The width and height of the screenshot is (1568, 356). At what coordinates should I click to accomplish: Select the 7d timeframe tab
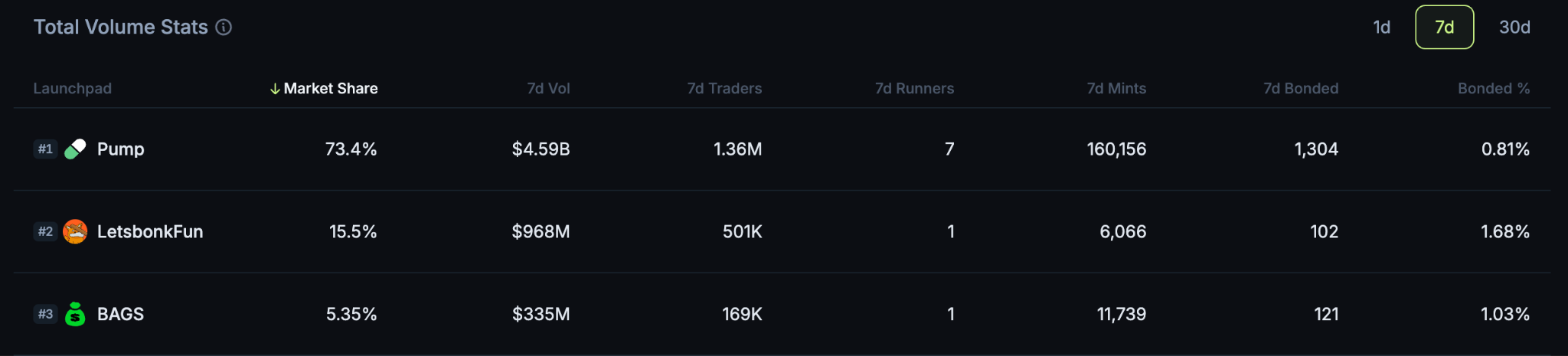pos(1445,28)
